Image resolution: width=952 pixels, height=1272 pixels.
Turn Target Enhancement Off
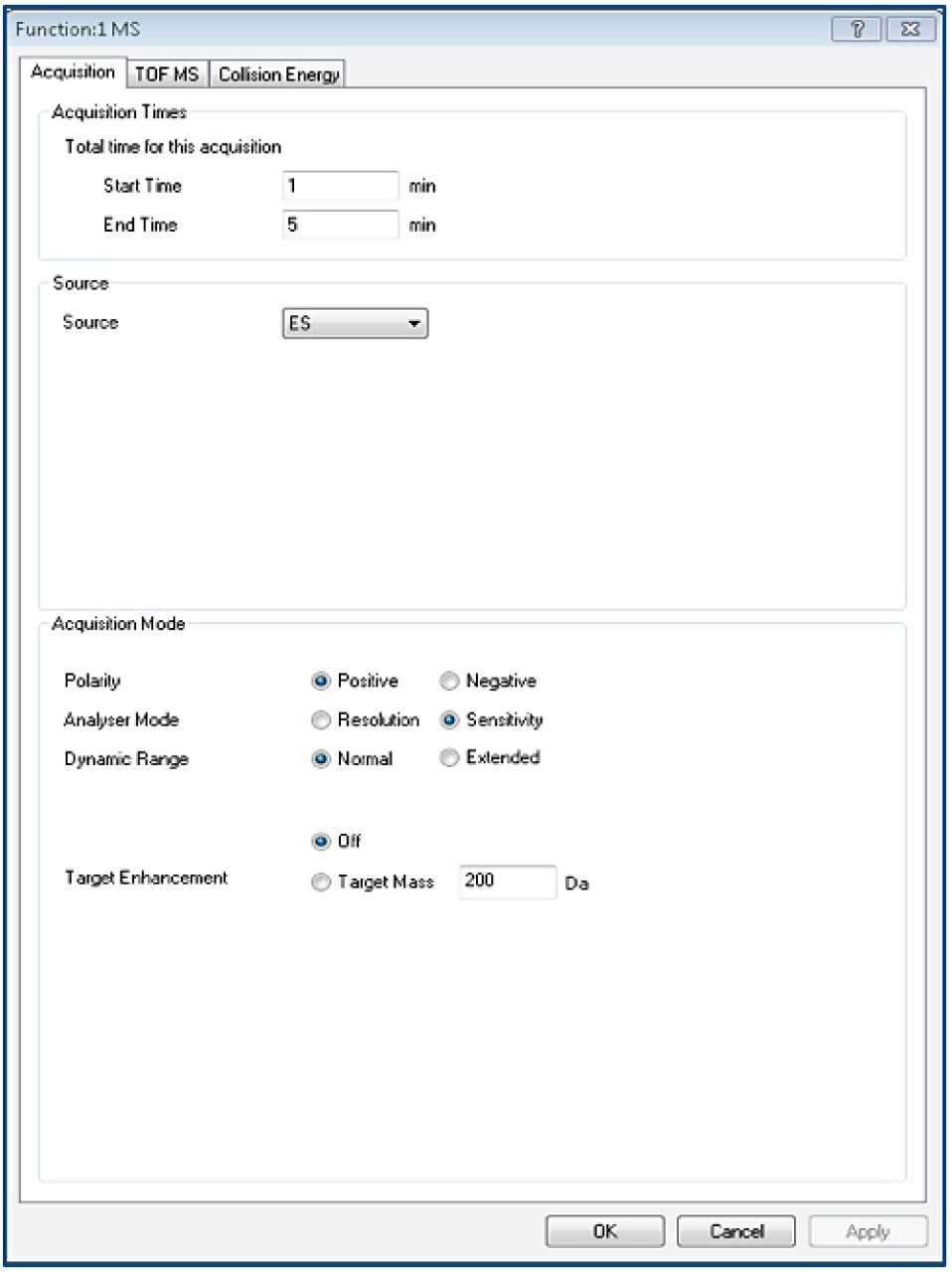(x=321, y=841)
